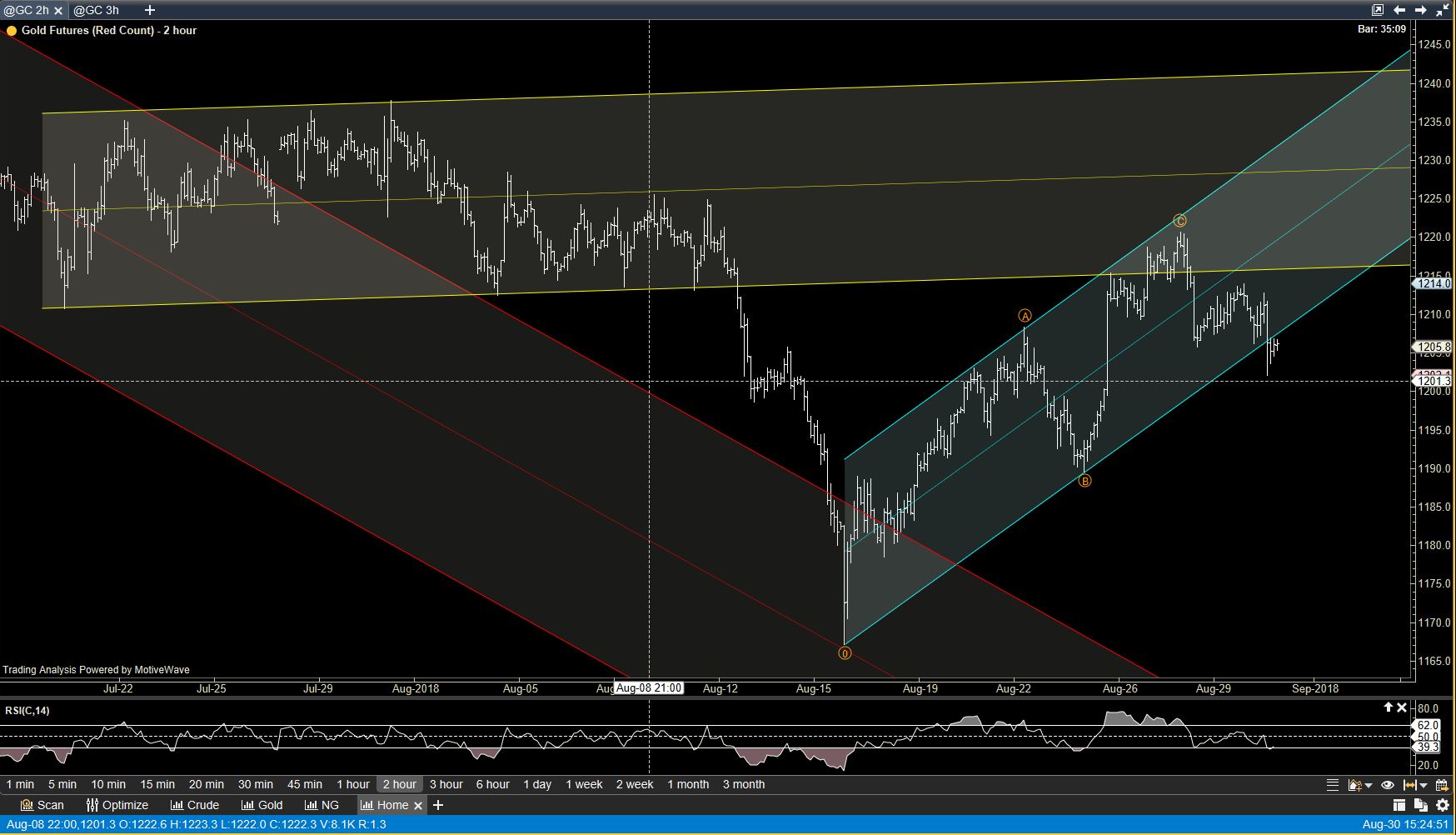Close the RSI(C,14) study panel
The image size is (1456, 835).
[x=1402, y=707]
